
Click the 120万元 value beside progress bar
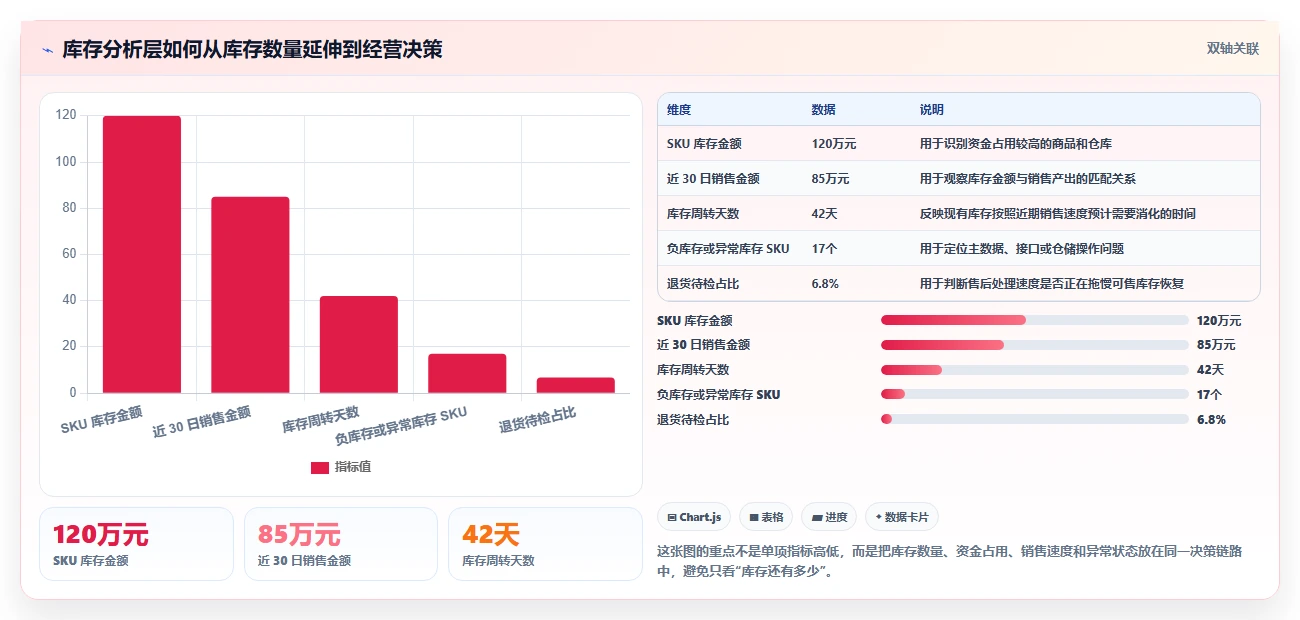(x=1219, y=321)
